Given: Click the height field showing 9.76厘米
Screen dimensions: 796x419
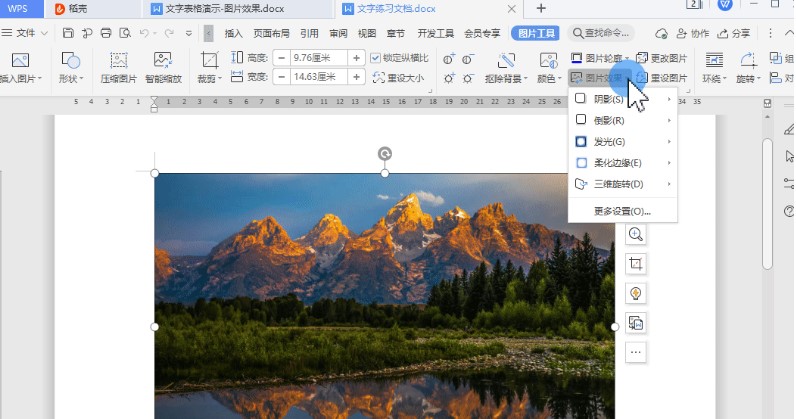Looking at the screenshot, I should tap(319, 58).
